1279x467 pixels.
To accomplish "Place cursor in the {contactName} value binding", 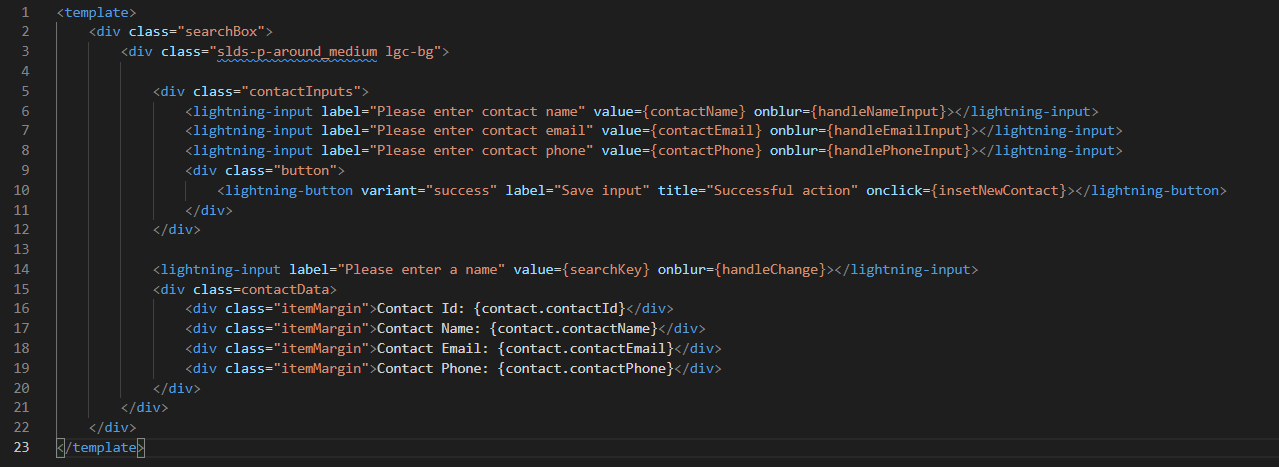I will [694, 111].
